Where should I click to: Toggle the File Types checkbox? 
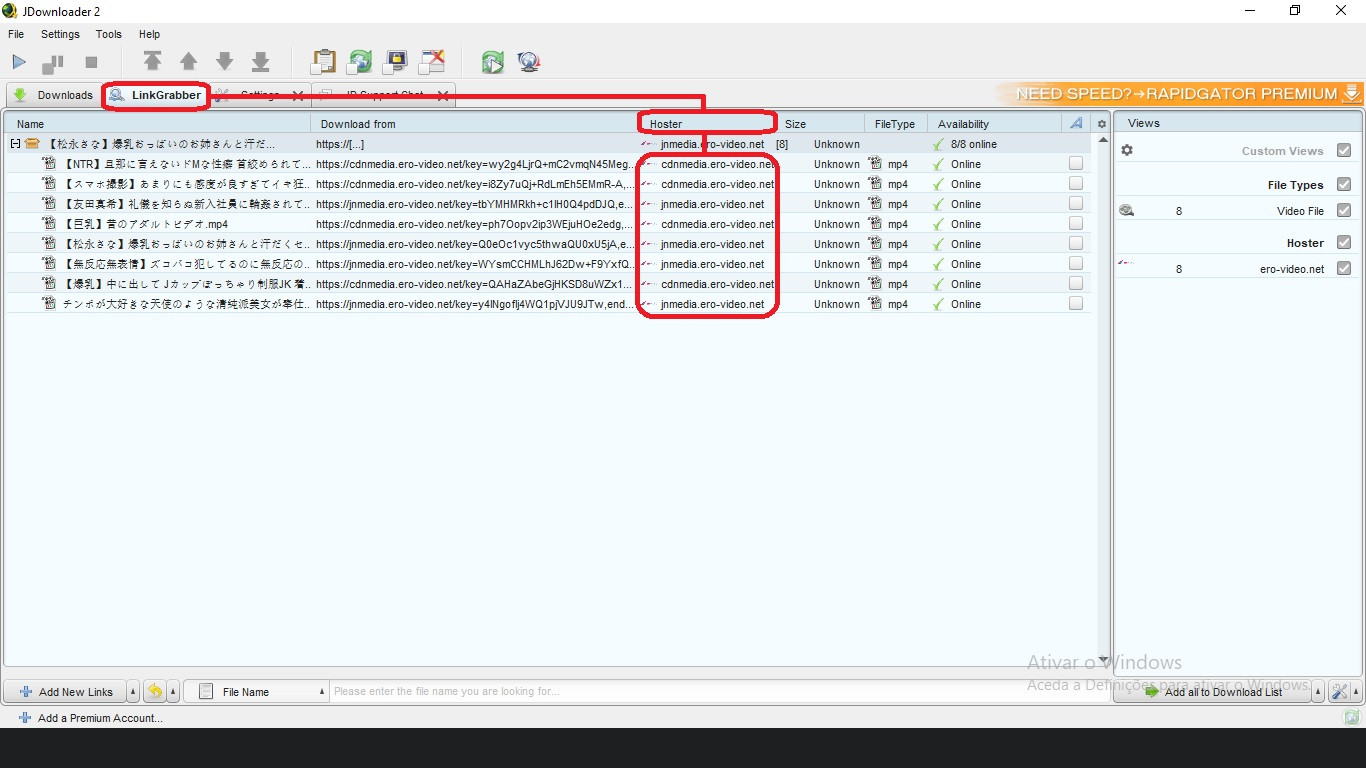pos(1344,185)
